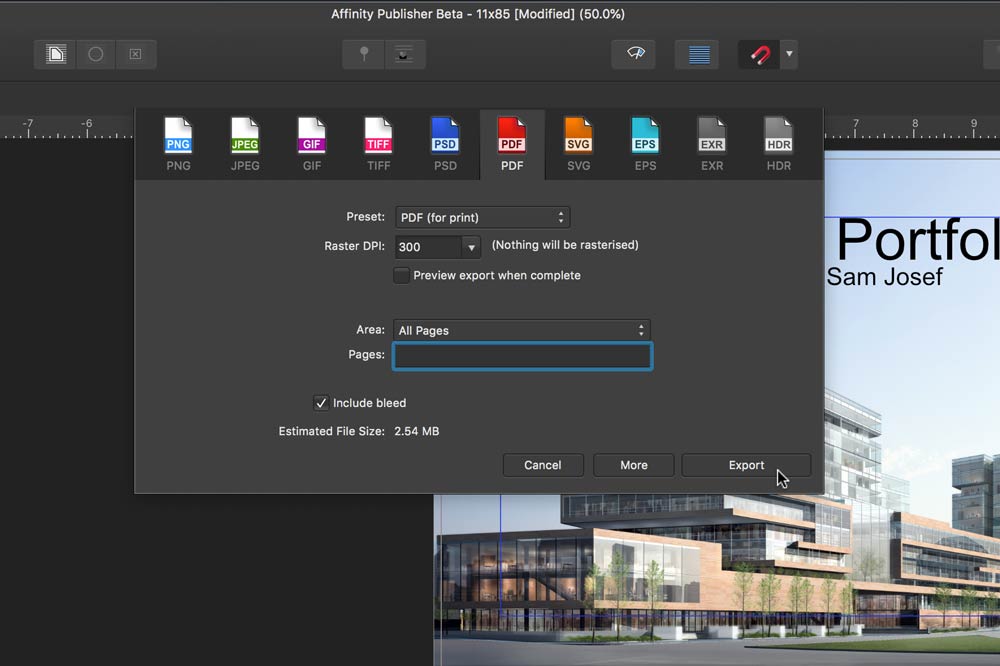Click the estimated file size 2.54 MB
Screen dimensions: 1000x666
(416, 431)
